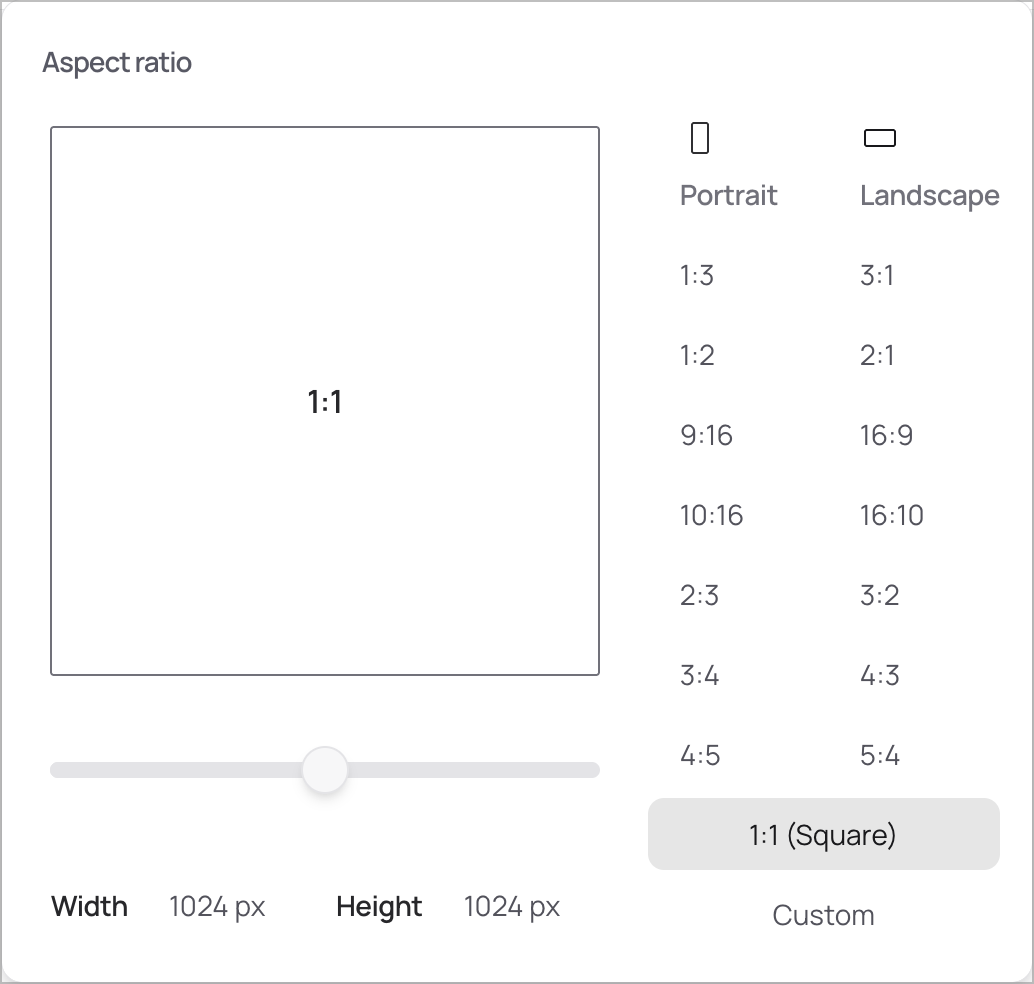Choose the 16:9 landscape aspect ratio
This screenshot has width=1034, height=984.
pyautogui.click(x=887, y=435)
